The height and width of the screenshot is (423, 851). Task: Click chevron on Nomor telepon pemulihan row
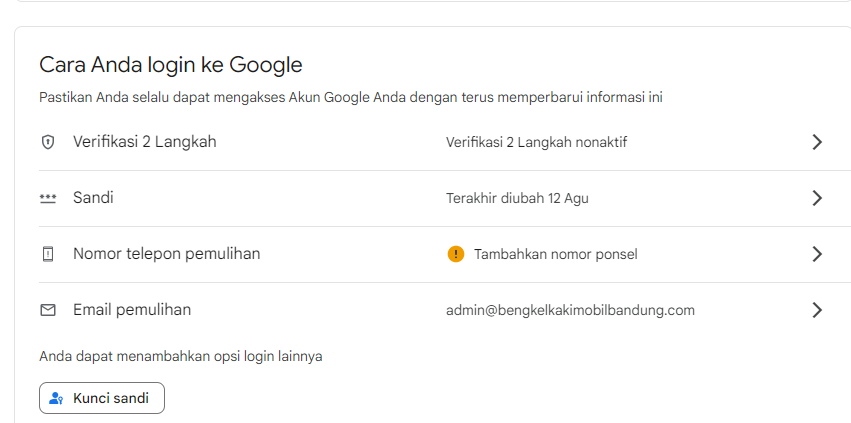817,254
